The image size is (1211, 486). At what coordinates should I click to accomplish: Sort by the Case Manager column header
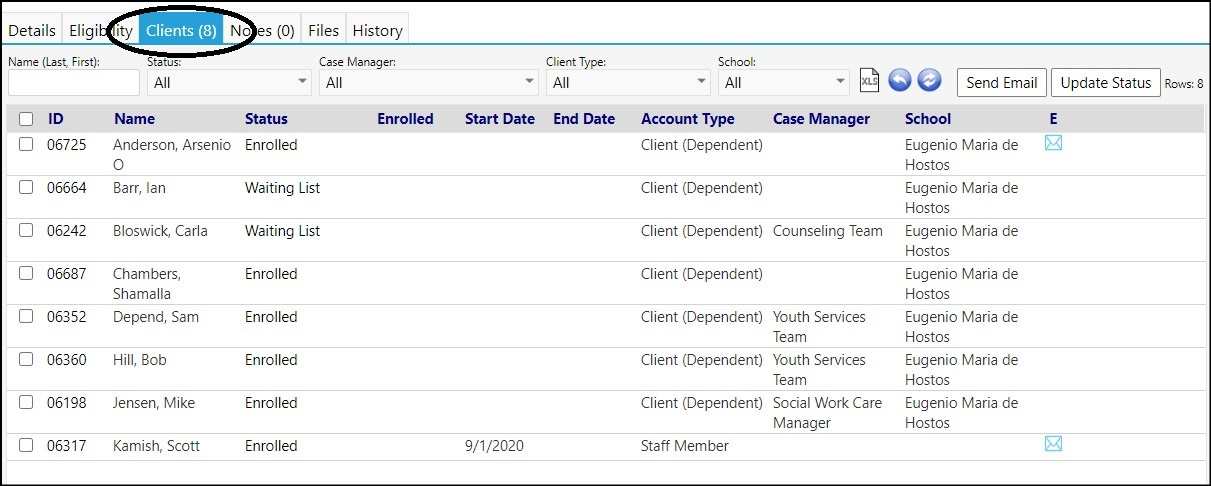click(x=821, y=119)
